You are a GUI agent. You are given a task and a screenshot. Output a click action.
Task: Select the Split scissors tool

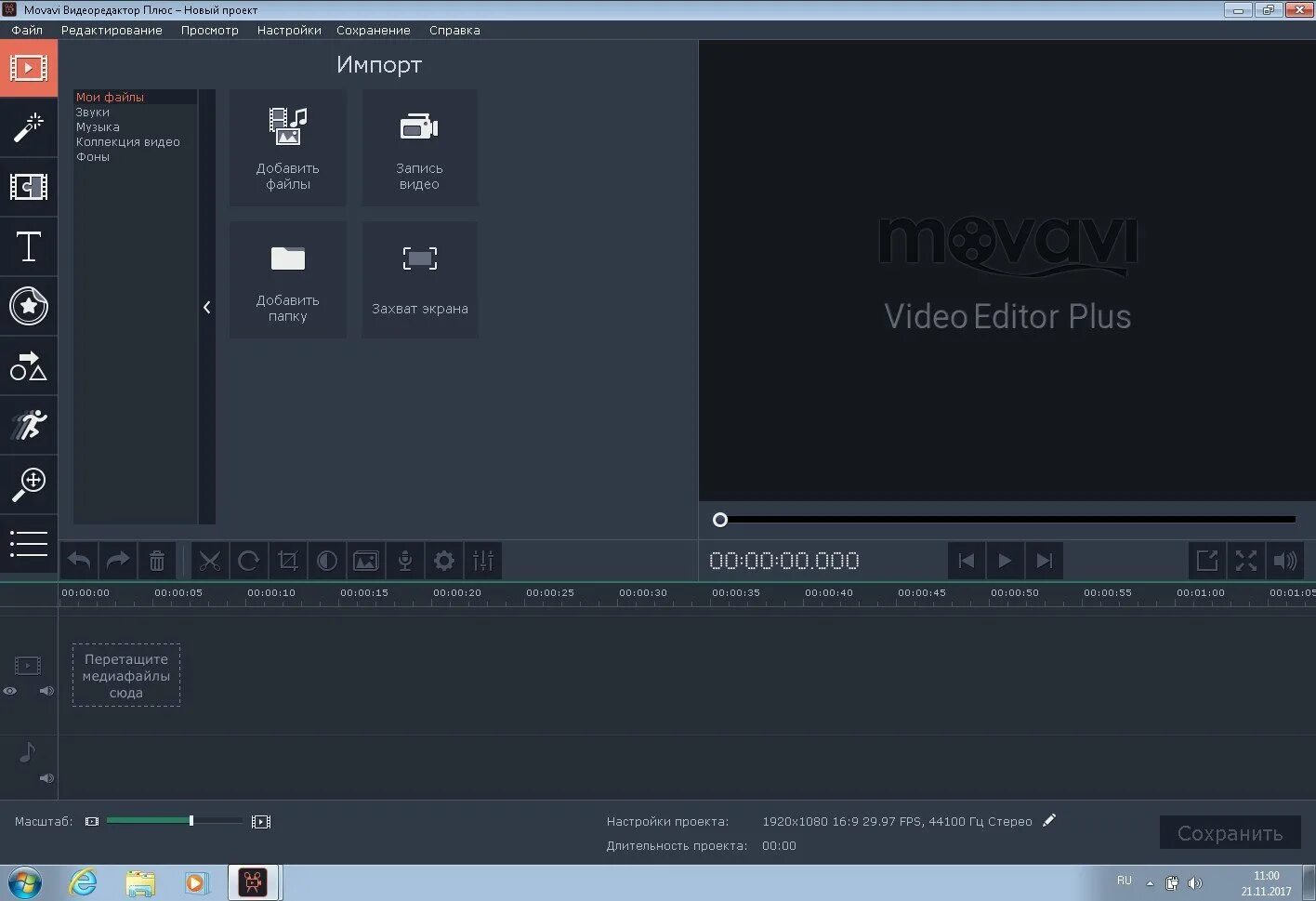coord(210,561)
